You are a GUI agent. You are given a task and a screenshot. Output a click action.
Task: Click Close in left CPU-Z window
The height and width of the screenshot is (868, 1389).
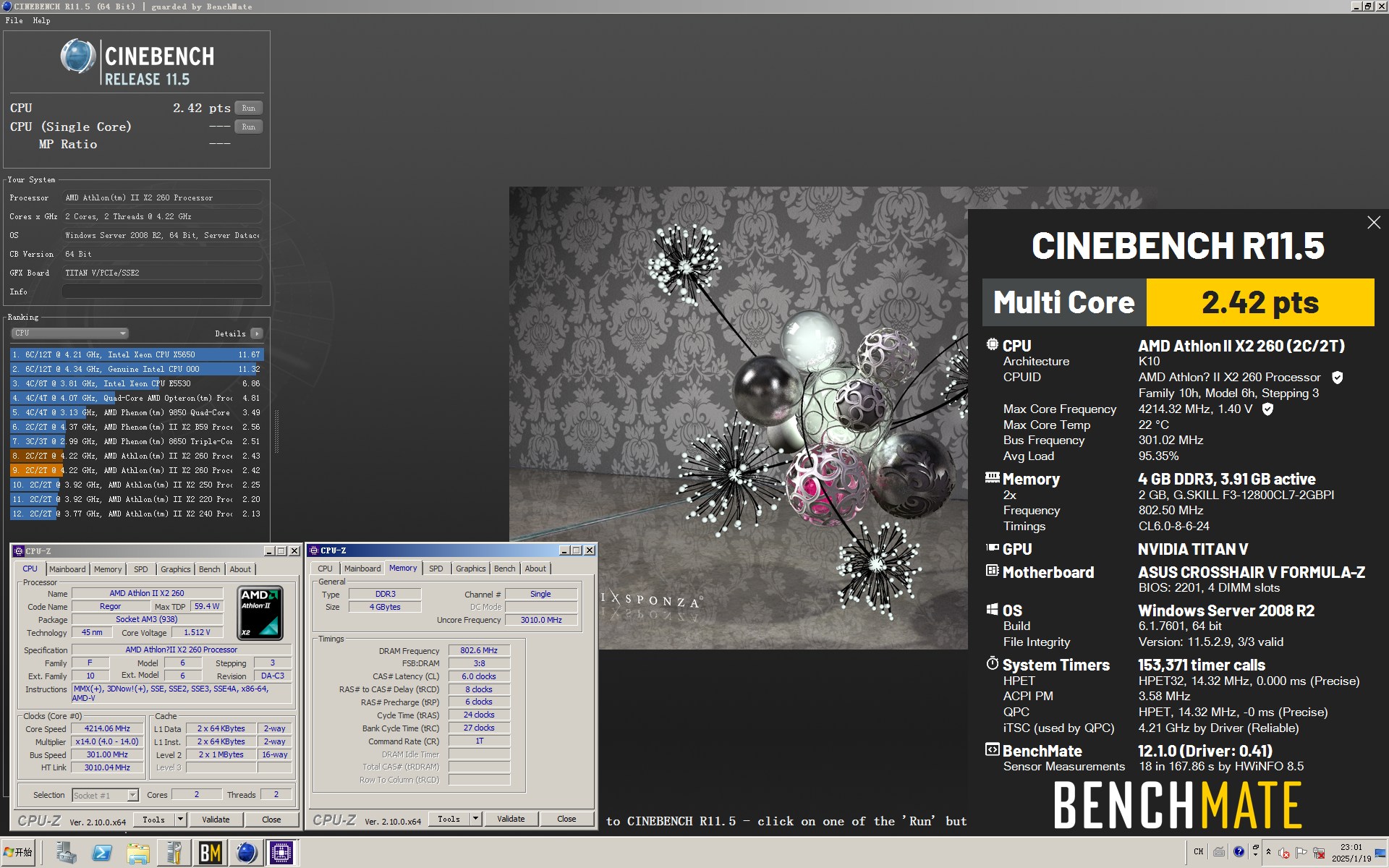271,820
